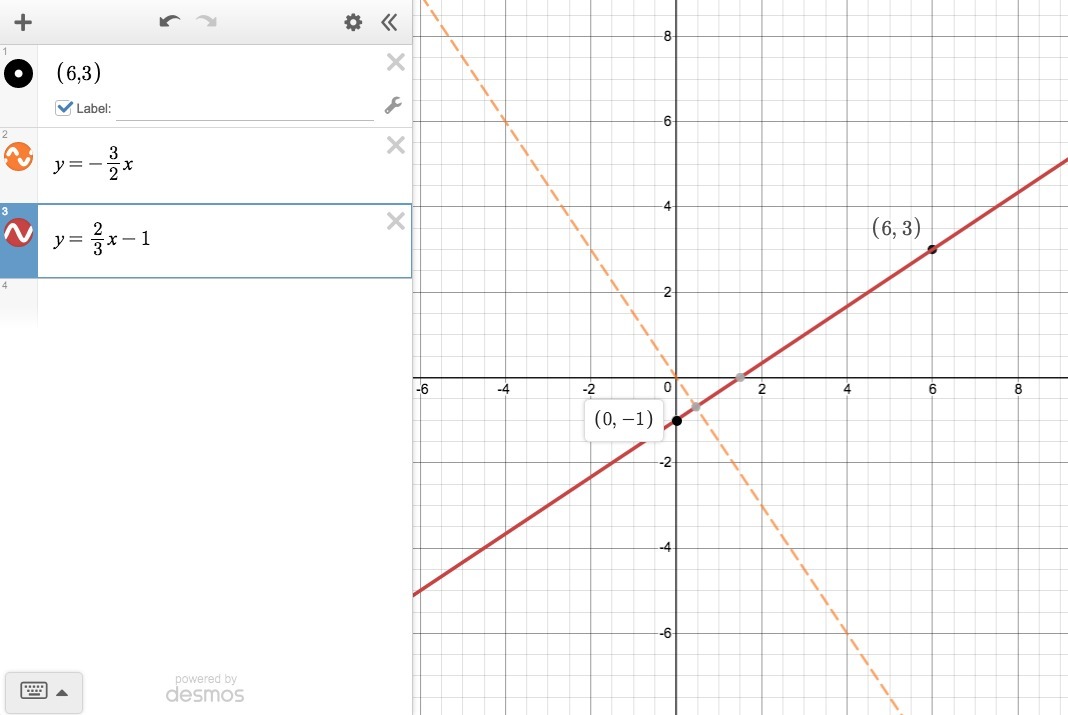Viewport: 1068px width, 715px height.
Task: Delete the y=2/3x-1 expression
Action: click(396, 221)
